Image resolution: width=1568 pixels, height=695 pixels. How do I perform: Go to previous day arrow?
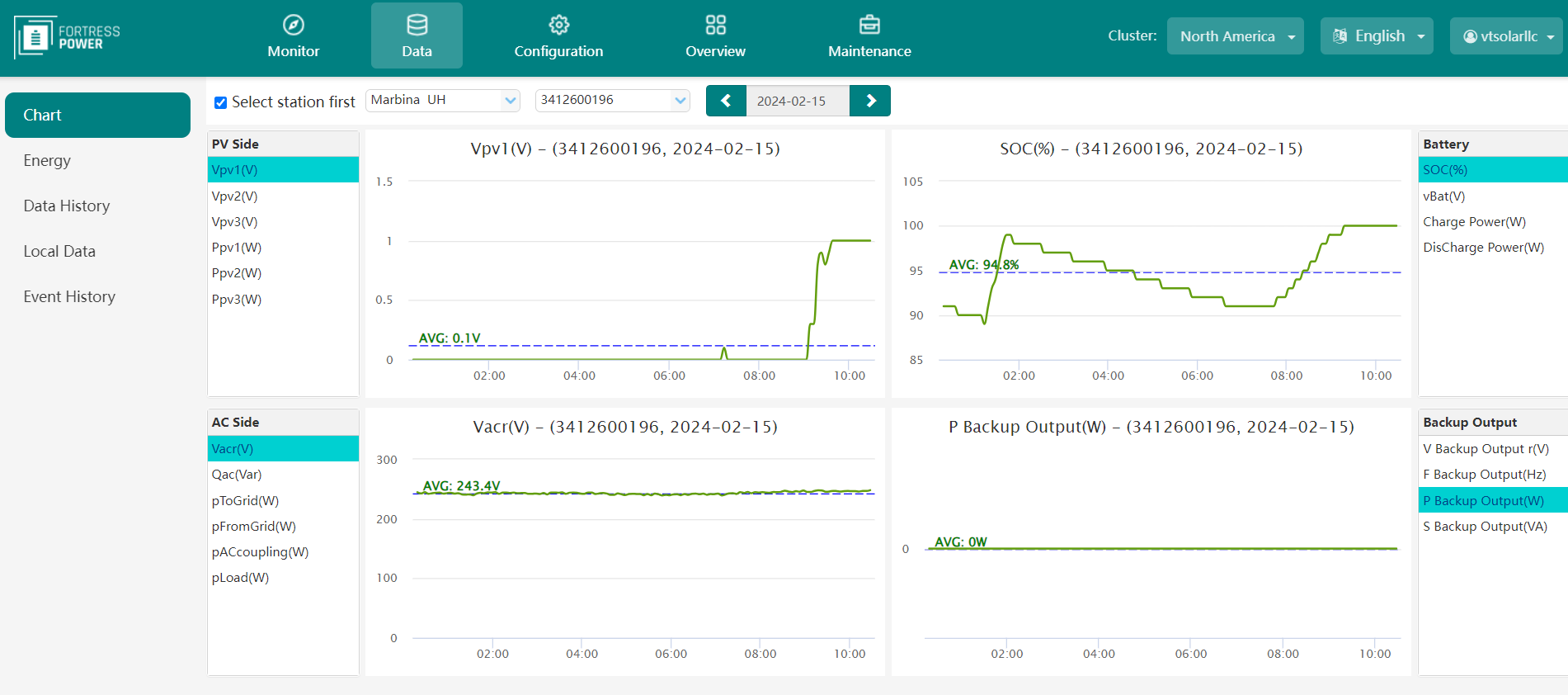pyautogui.click(x=726, y=101)
